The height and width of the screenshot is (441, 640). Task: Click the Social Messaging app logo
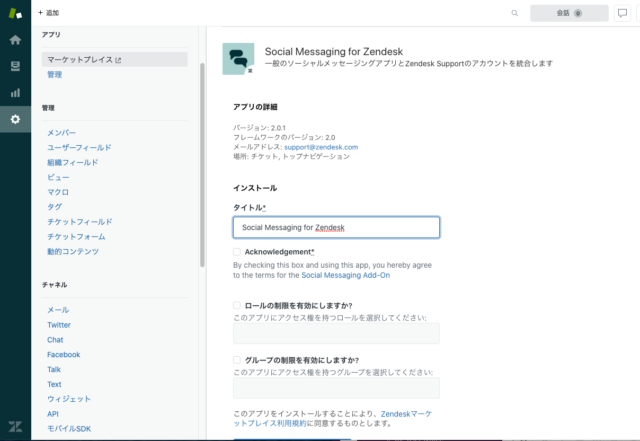(x=238, y=59)
